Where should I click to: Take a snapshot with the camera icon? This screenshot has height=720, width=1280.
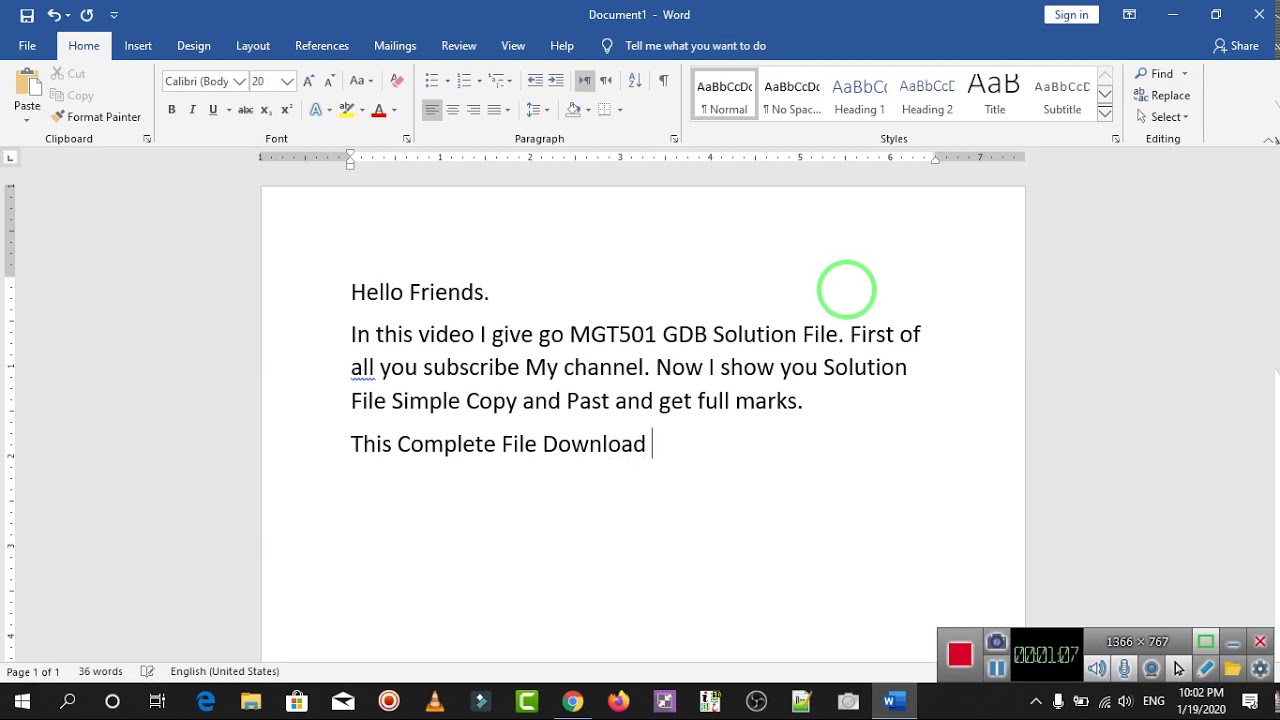(x=996, y=642)
